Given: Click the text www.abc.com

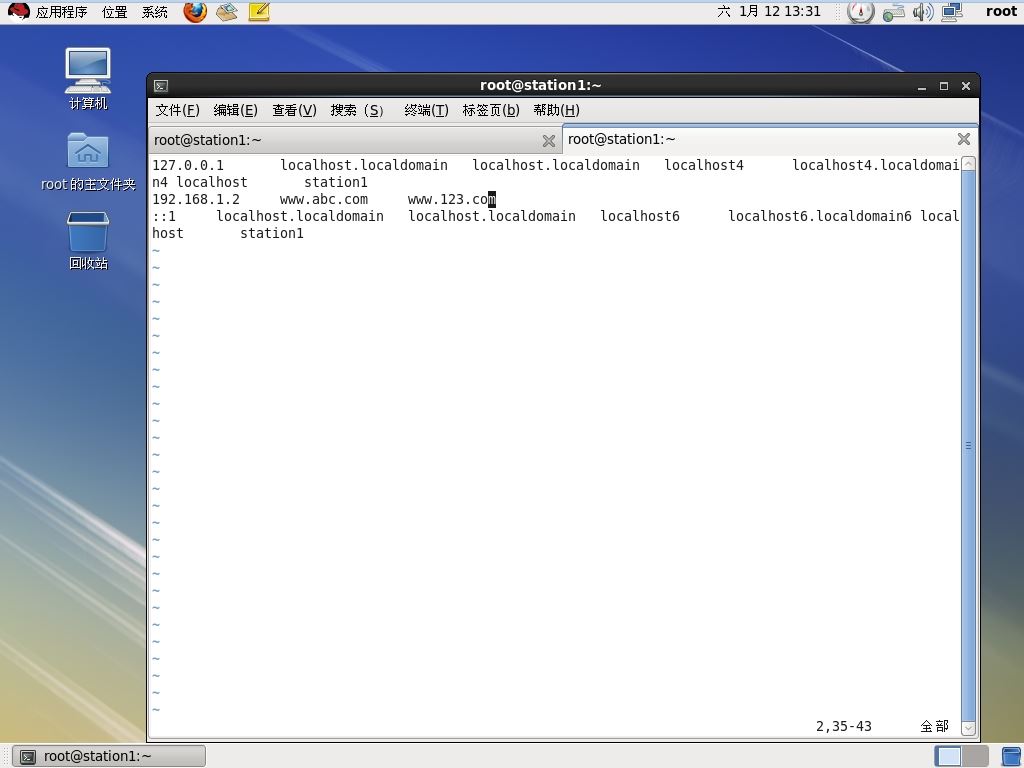Looking at the screenshot, I should [x=324, y=199].
